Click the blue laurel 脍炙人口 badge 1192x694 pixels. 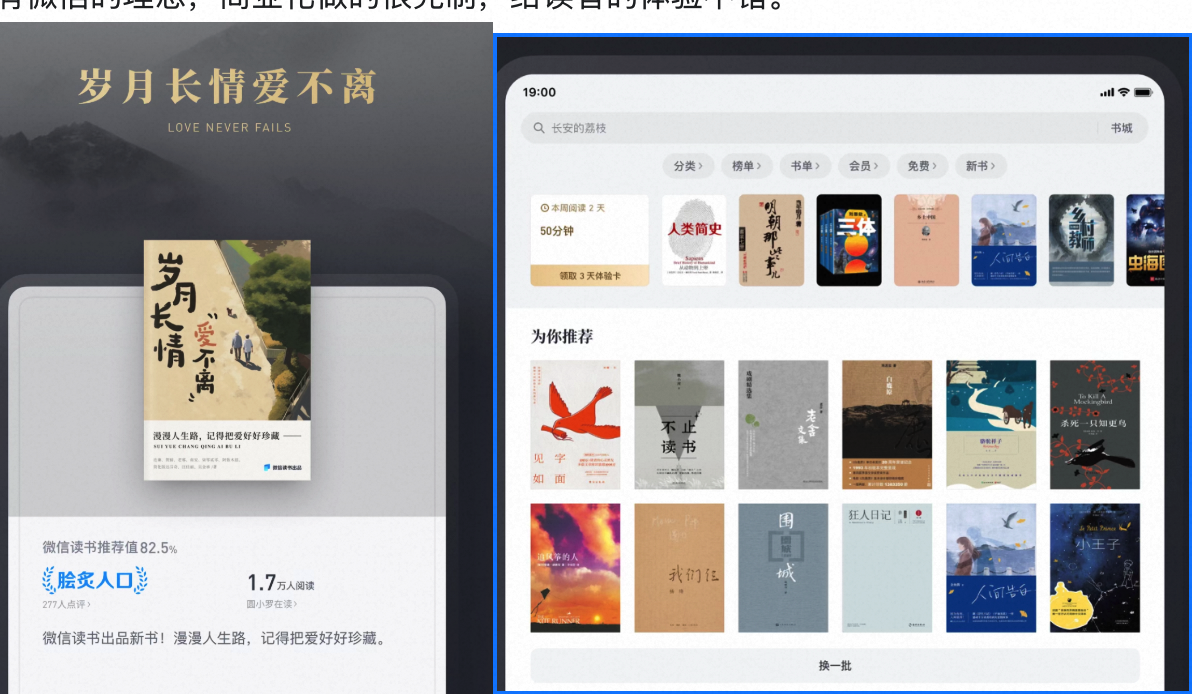(x=95, y=580)
